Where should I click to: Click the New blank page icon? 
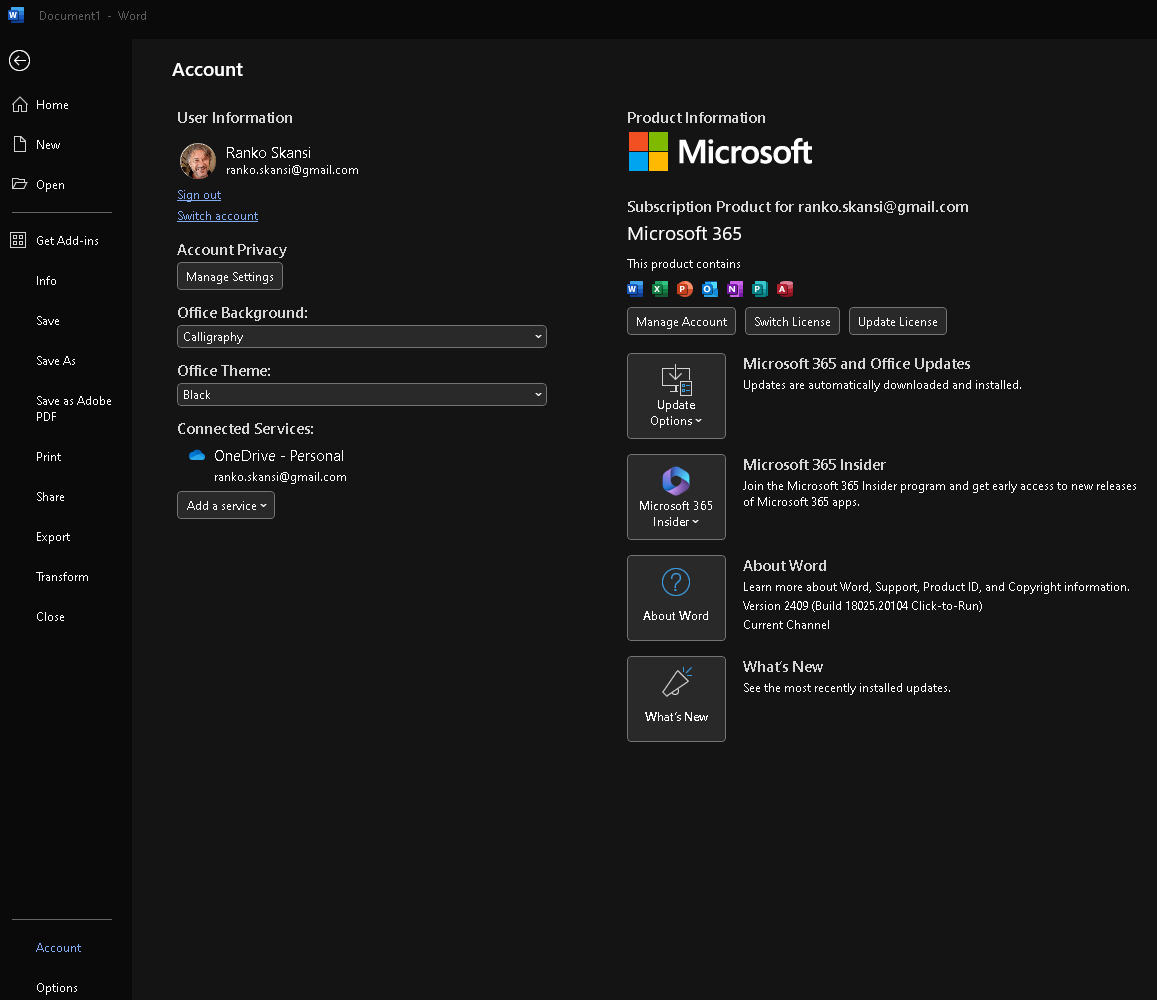pos(20,145)
